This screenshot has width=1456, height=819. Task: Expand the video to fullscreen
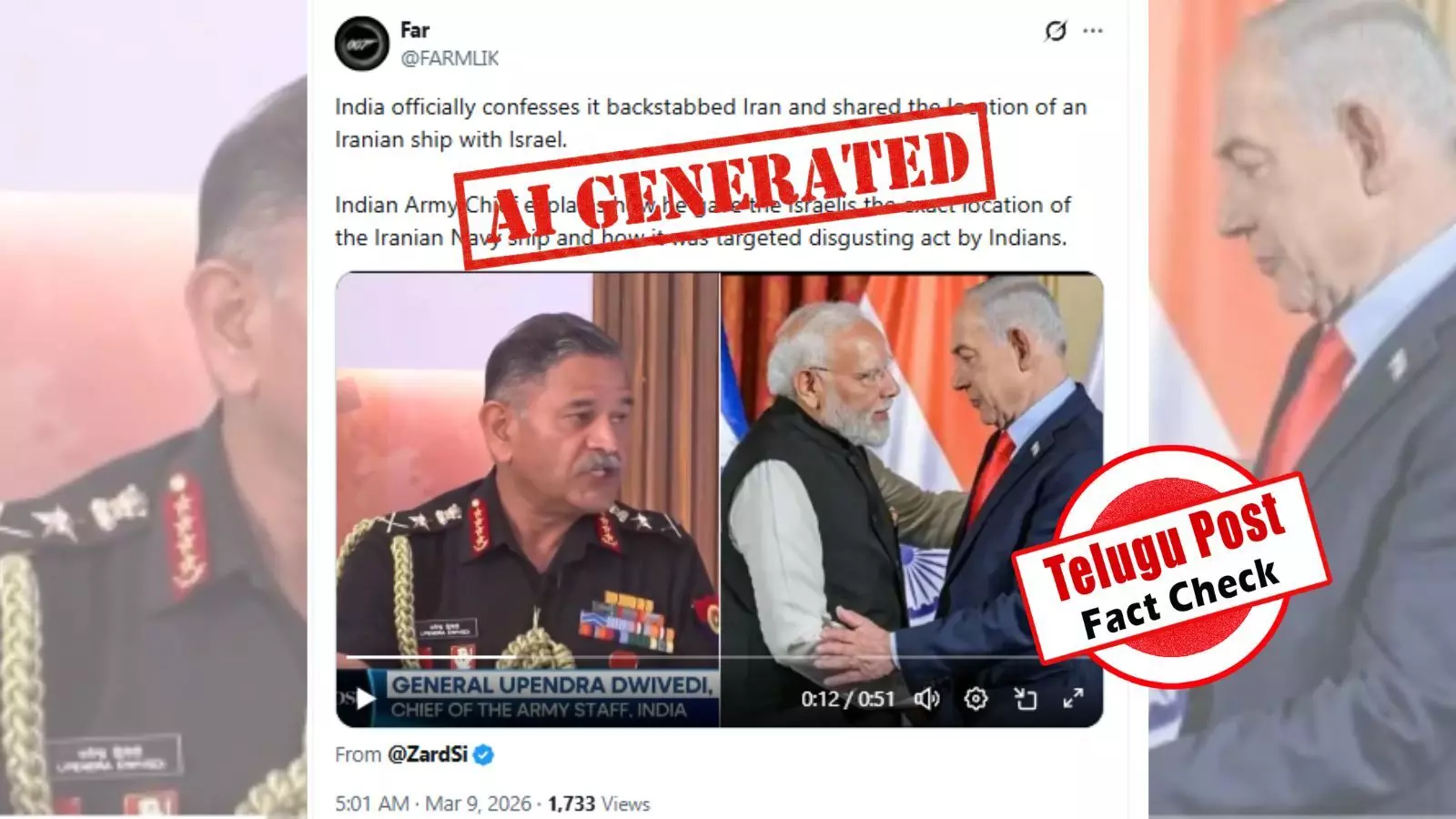coord(1074,699)
